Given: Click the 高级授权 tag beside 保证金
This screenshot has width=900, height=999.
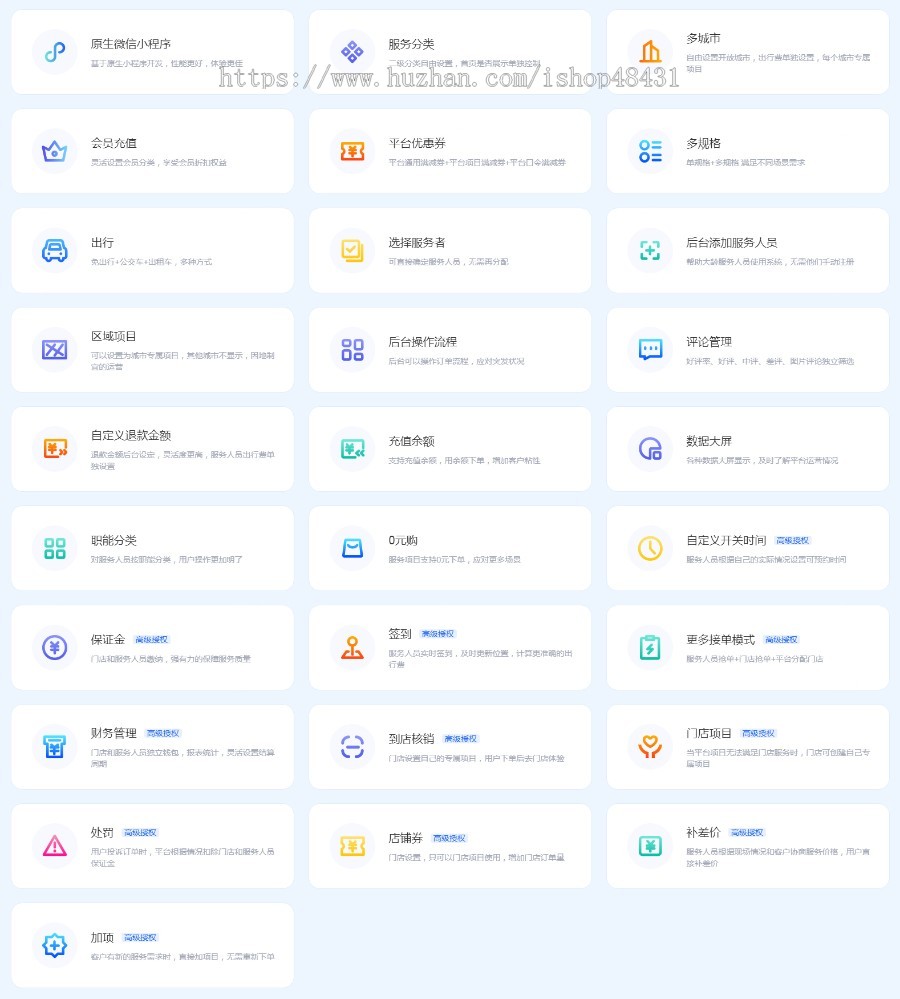Looking at the screenshot, I should (152, 640).
